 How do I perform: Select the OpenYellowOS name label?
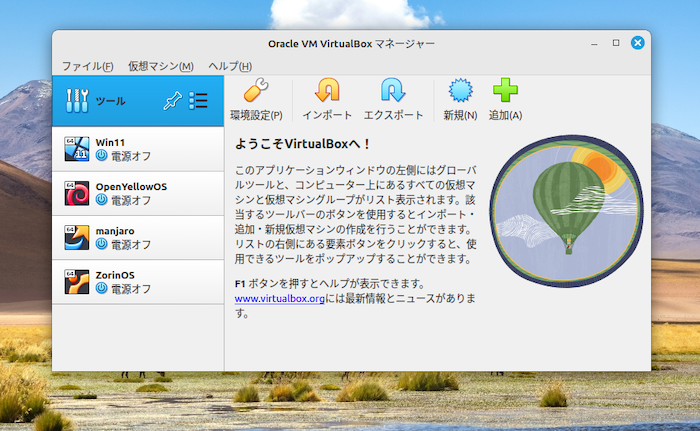pos(131,187)
